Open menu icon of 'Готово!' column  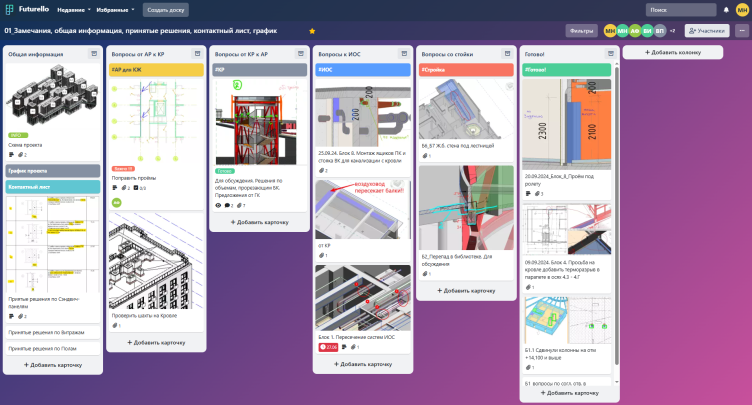pos(611,54)
